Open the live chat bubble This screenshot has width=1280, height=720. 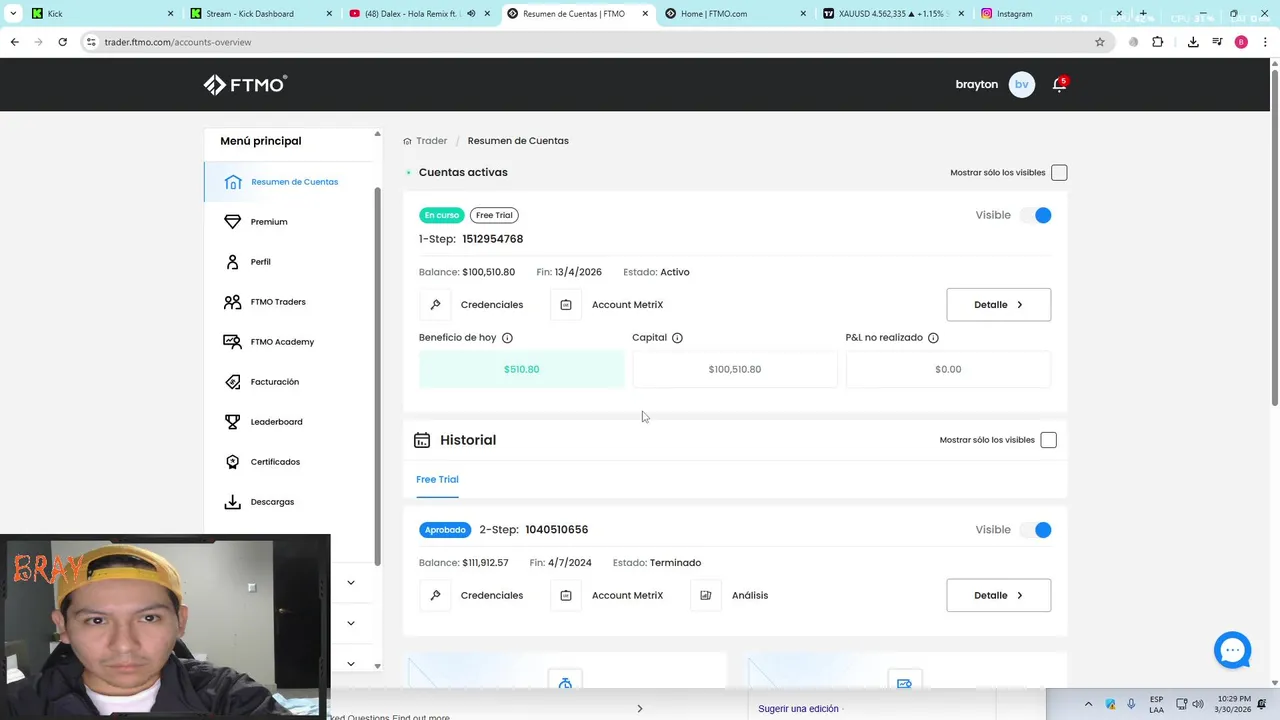click(1233, 650)
